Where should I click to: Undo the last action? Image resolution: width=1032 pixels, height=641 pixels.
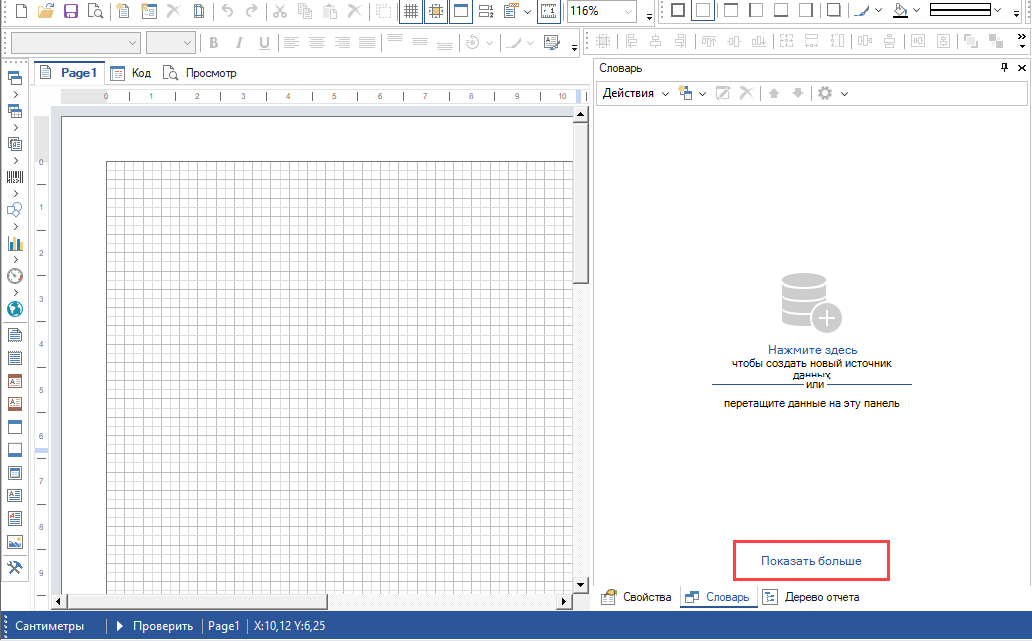228,11
